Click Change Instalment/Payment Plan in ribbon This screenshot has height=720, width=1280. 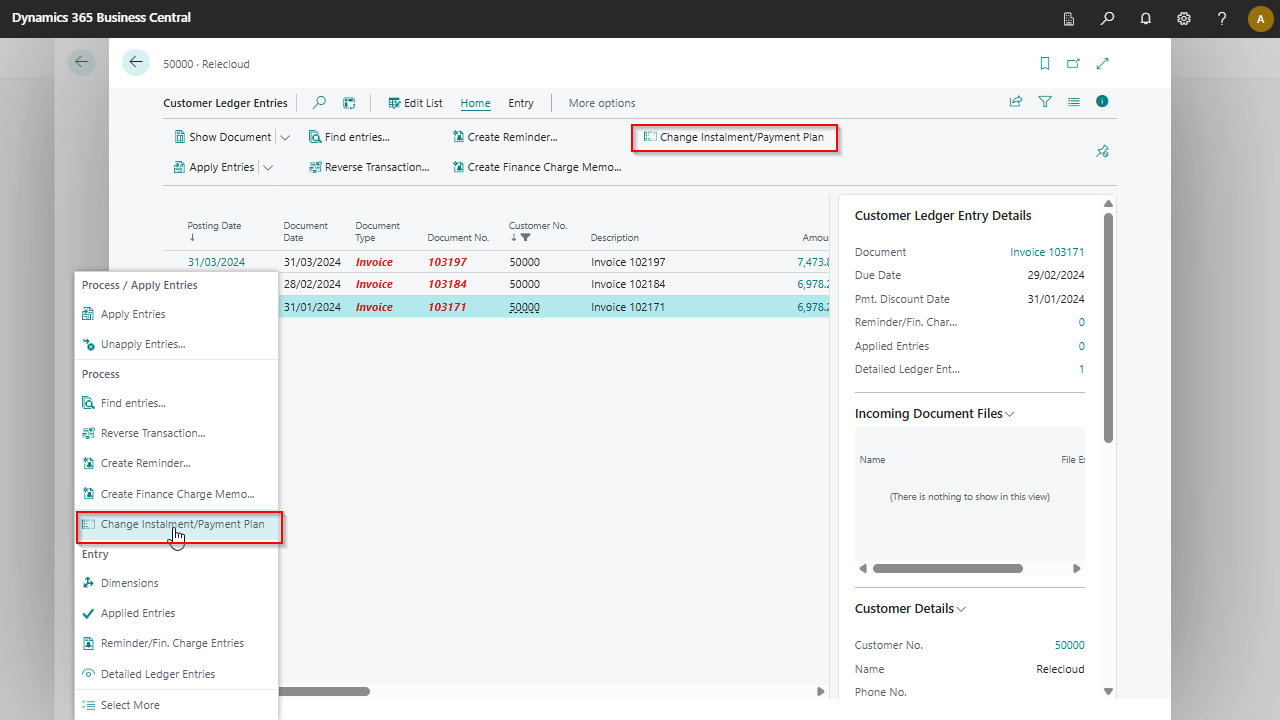click(734, 137)
